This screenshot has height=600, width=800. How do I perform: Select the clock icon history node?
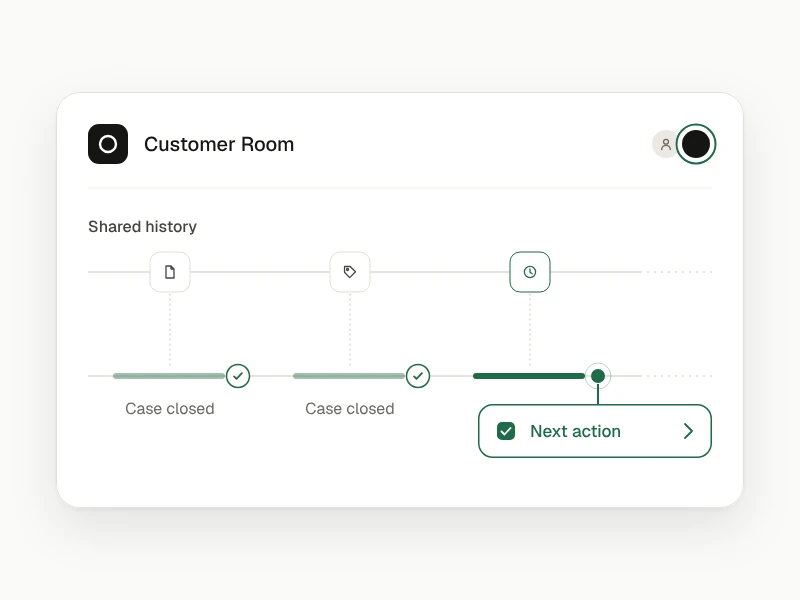(x=530, y=272)
